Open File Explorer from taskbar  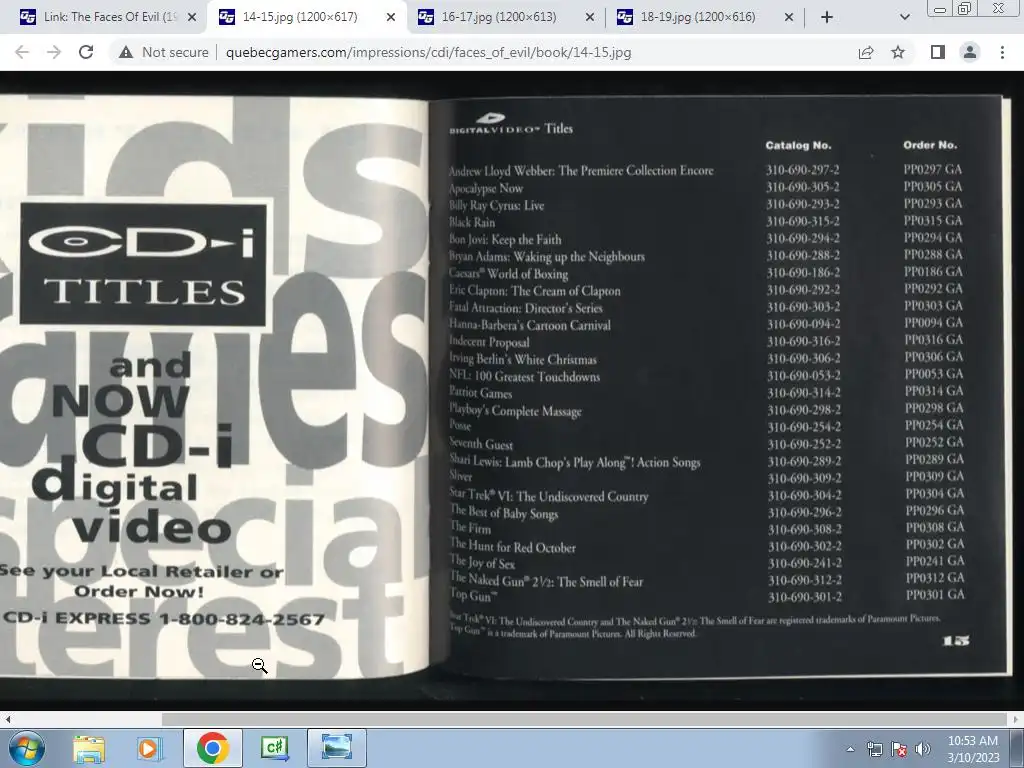(89, 748)
